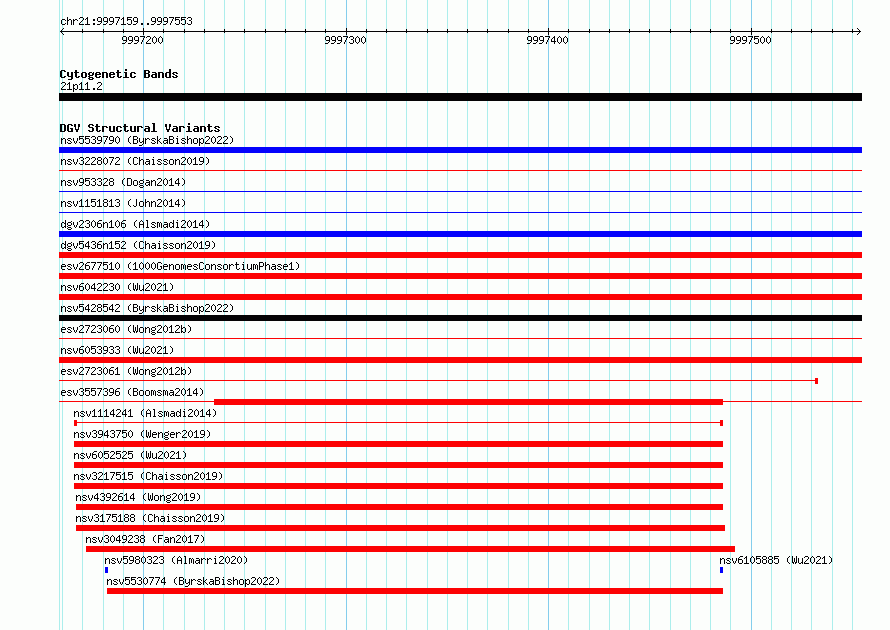Click the chr21:9997159..9997553 region label
The image size is (890, 630).
click(x=126, y=22)
